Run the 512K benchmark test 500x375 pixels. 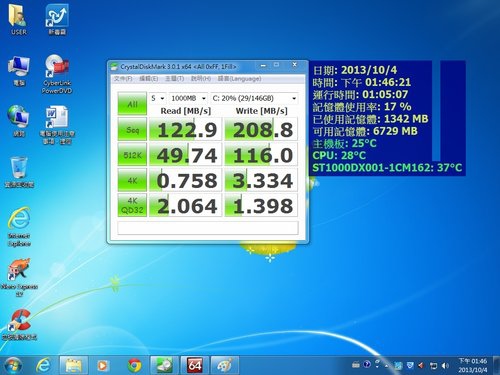[x=132, y=155]
